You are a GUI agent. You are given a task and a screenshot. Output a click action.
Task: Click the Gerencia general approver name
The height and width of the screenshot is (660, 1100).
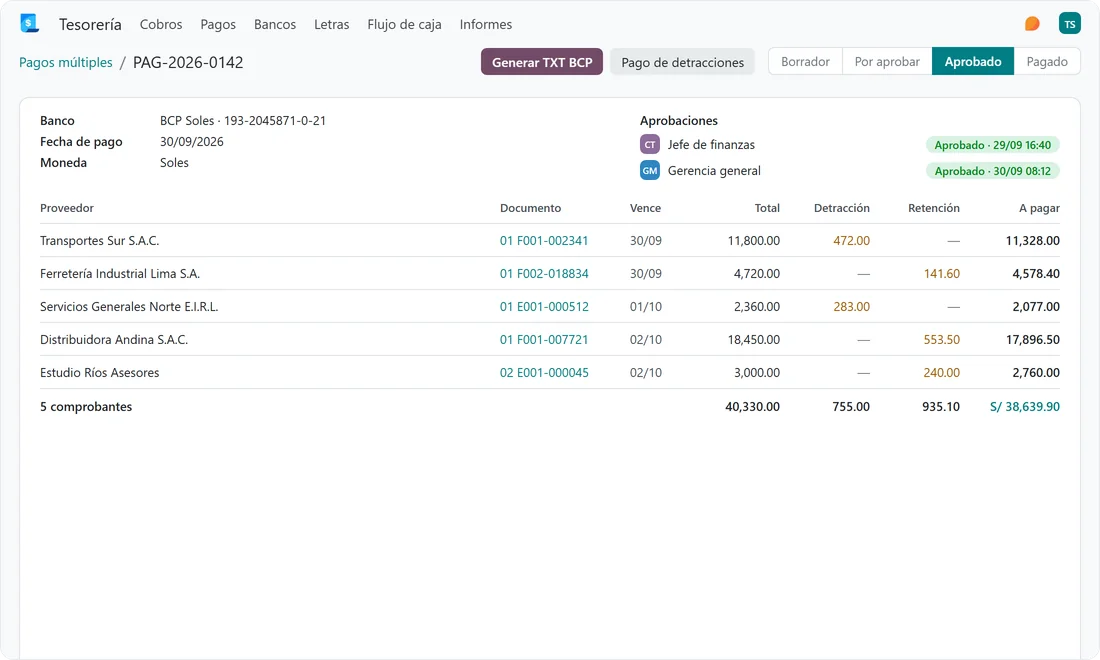click(714, 170)
